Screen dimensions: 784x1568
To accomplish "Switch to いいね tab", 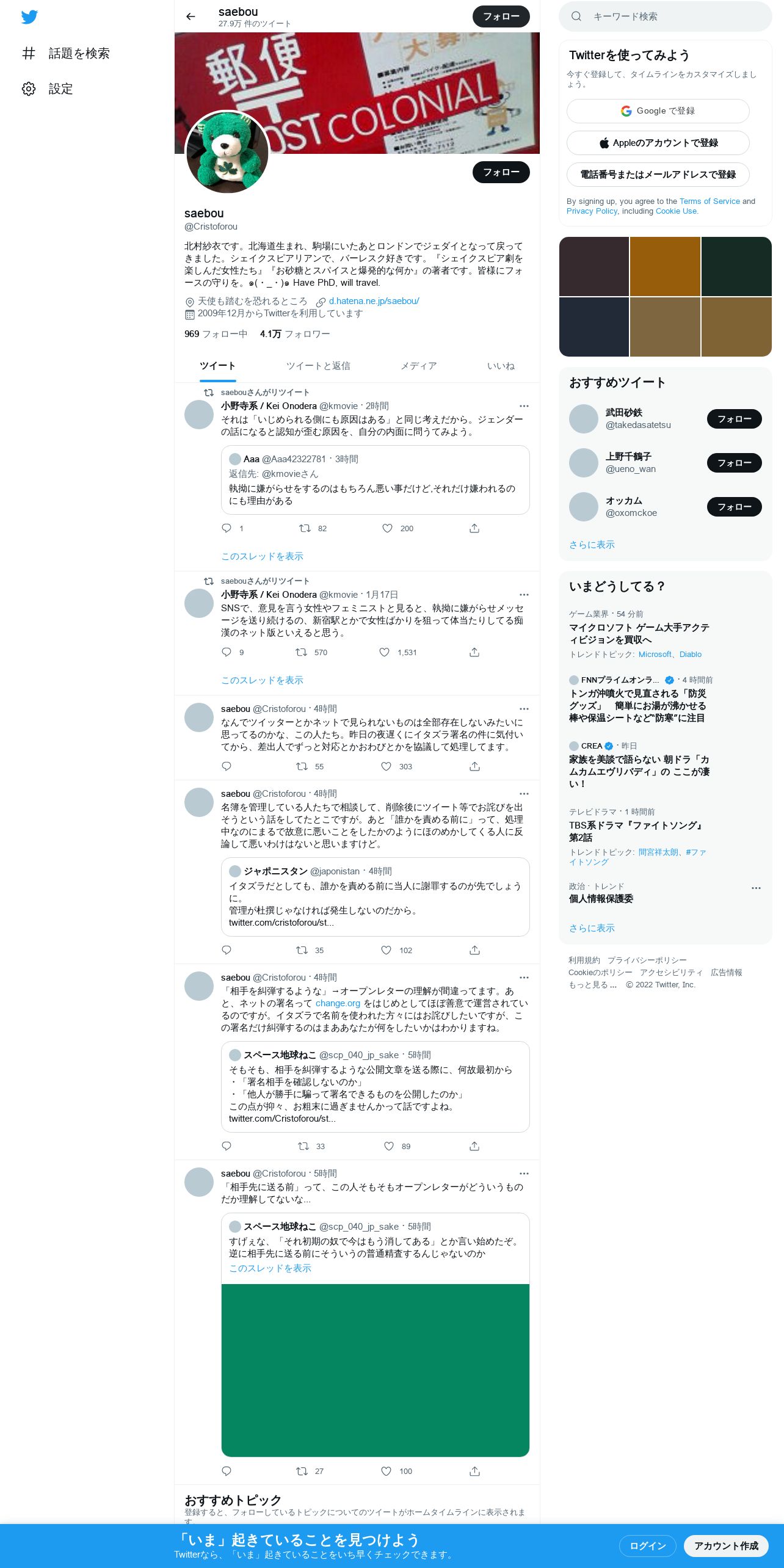I will [501, 366].
